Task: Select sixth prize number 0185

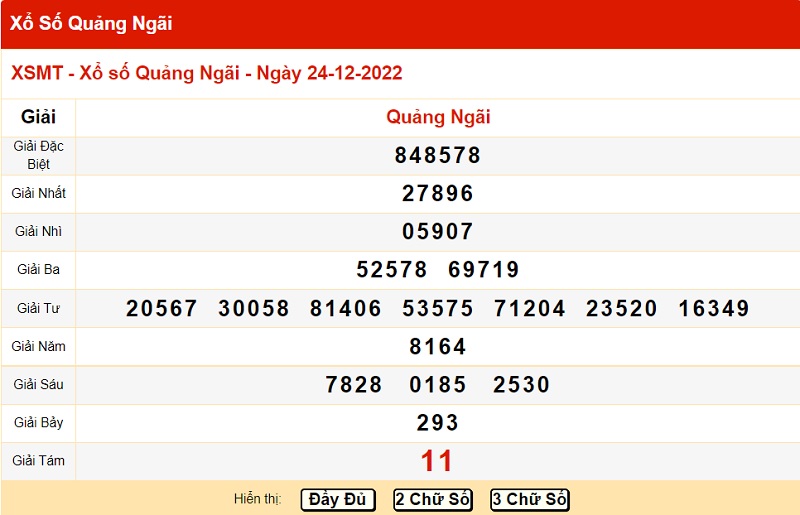Action: 438,384
